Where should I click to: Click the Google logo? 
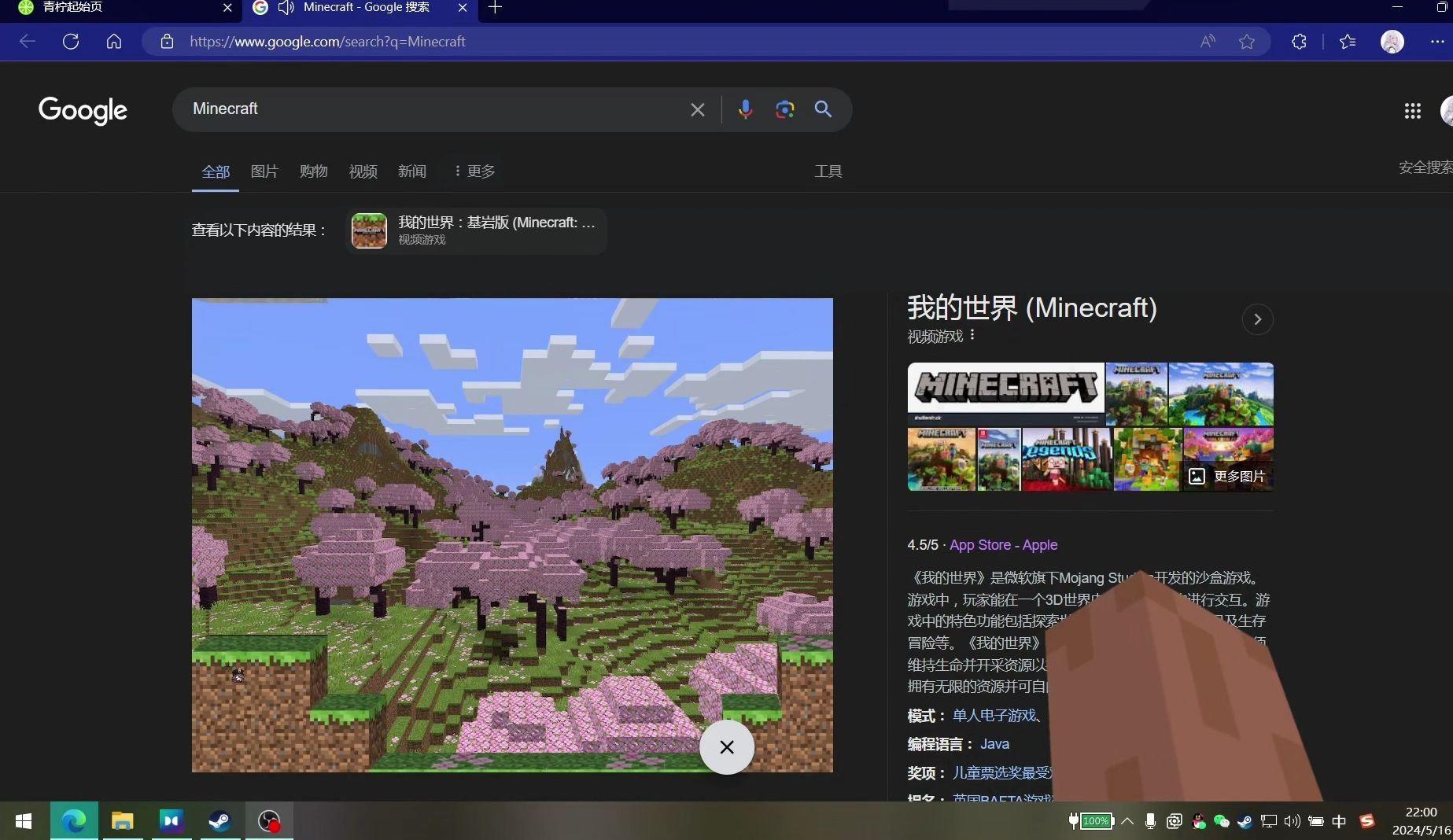(x=83, y=110)
